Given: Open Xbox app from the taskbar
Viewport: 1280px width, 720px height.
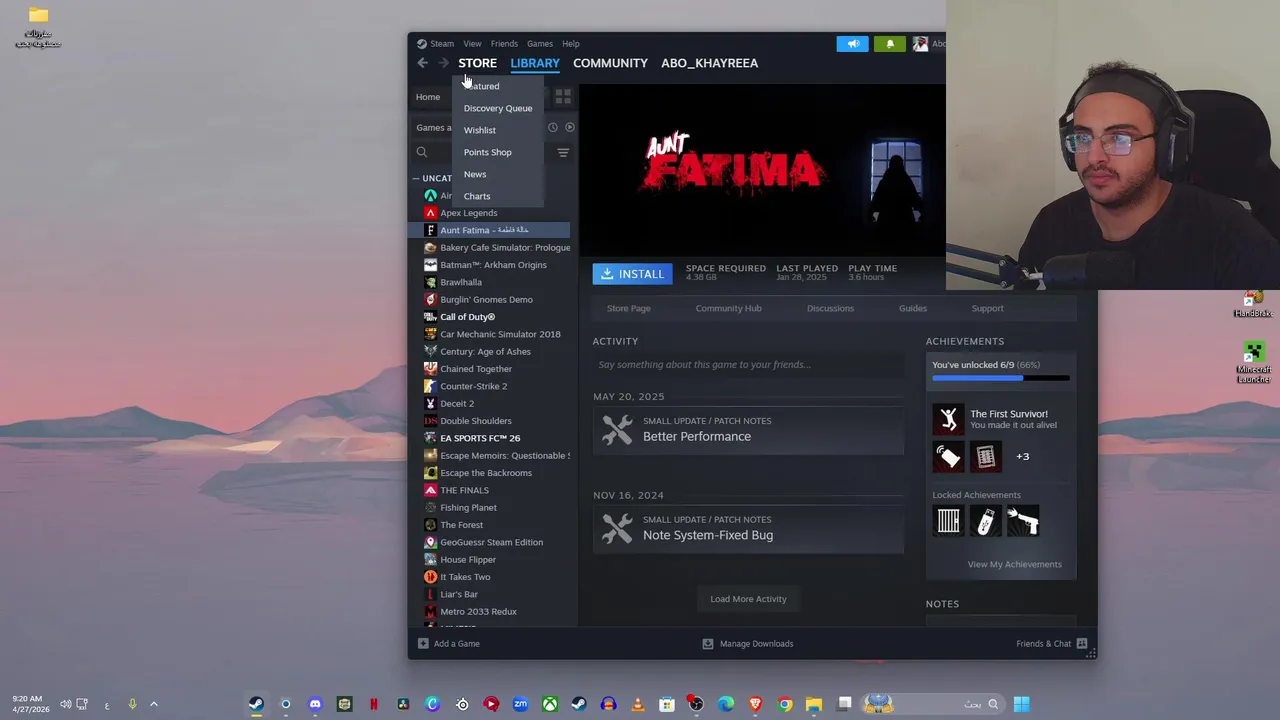Looking at the screenshot, I should coord(549,704).
